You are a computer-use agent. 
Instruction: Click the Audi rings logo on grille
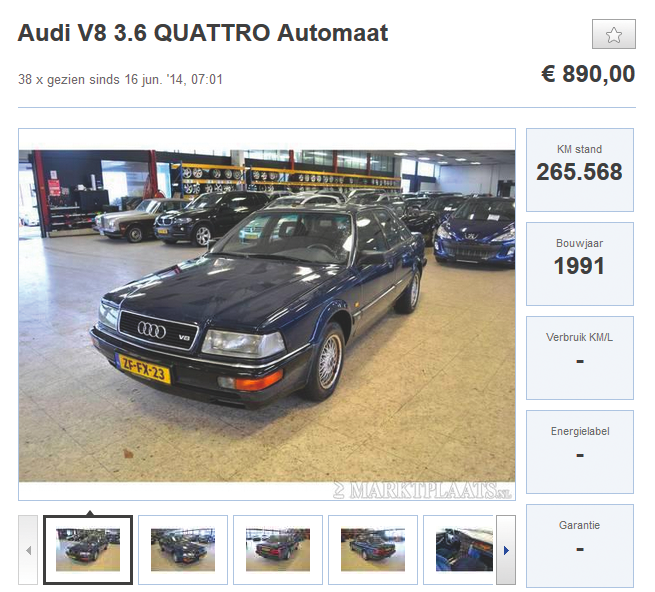[x=152, y=330]
